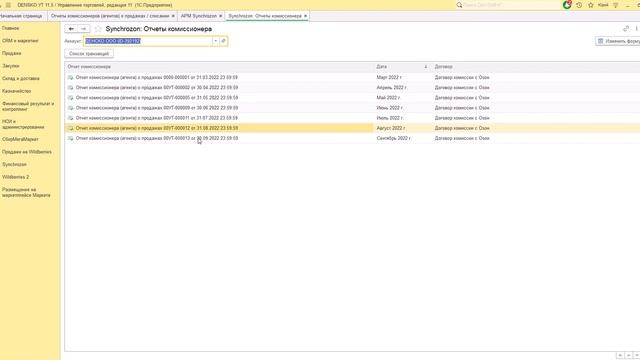Screen dimensions: 640x360
Task: Select the Synchrozon: Отчеты комиссионера tab
Action: tap(265, 16)
